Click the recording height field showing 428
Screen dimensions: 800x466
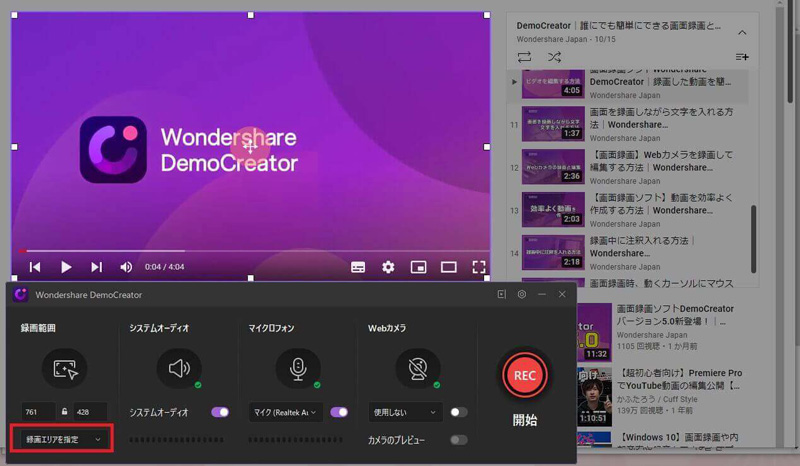(90, 411)
